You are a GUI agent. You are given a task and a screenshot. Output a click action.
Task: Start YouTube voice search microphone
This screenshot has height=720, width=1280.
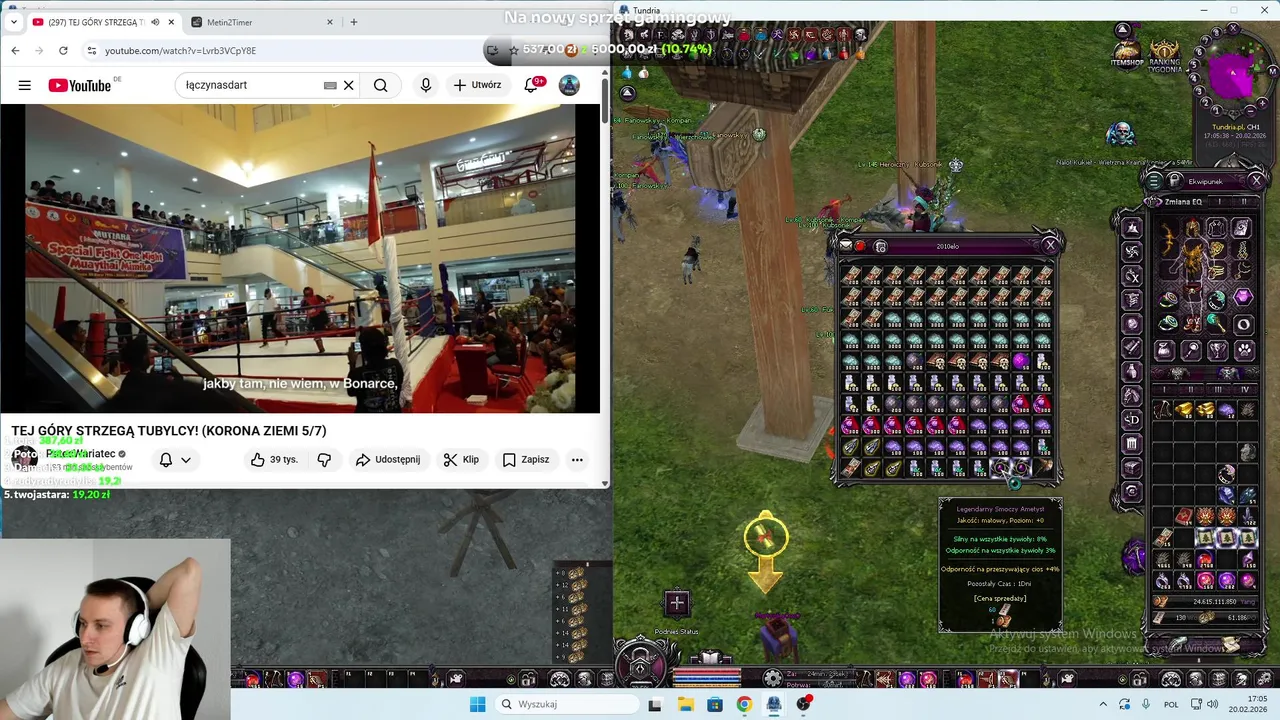(x=426, y=85)
